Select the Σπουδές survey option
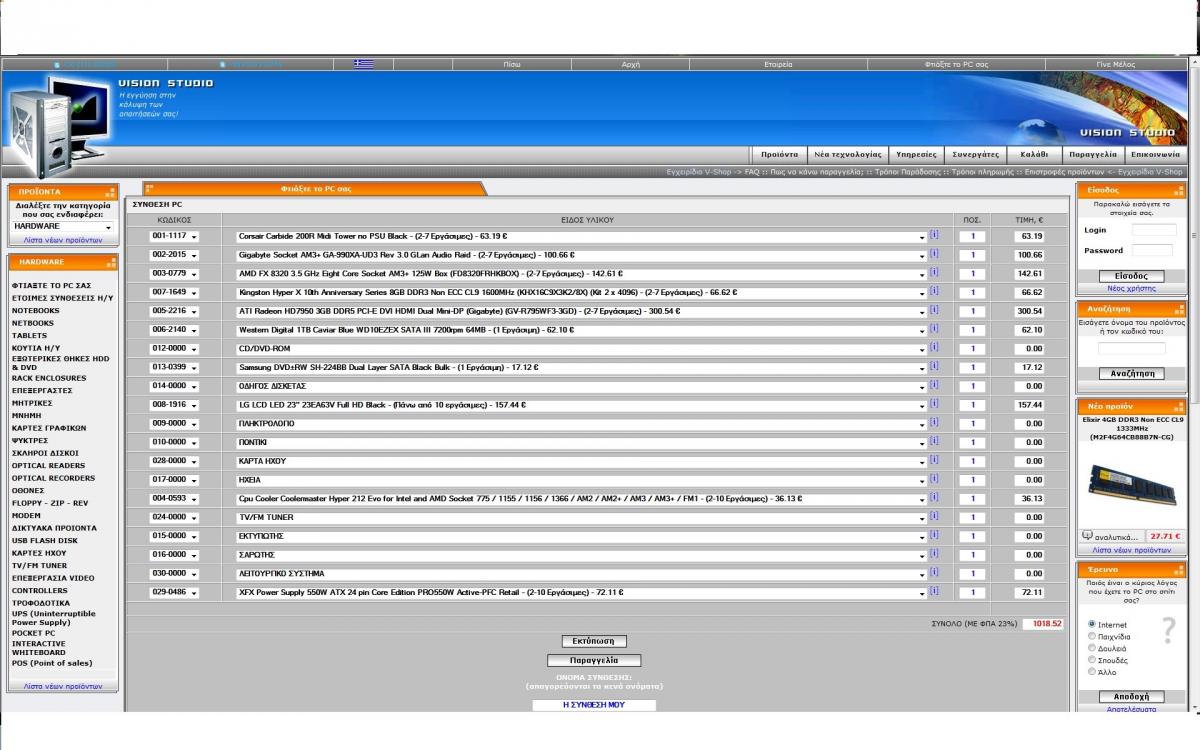The image size is (1200, 750). [x=1092, y=660]
